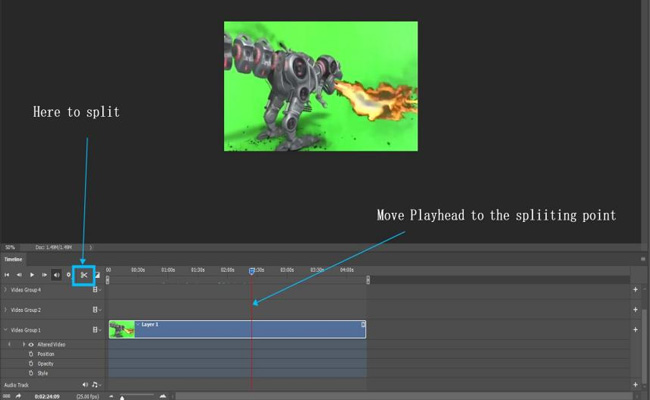Open Video Group 1 filmstrip menu
The height and width of the screenshot is (400, 650).
coord(97,330)
